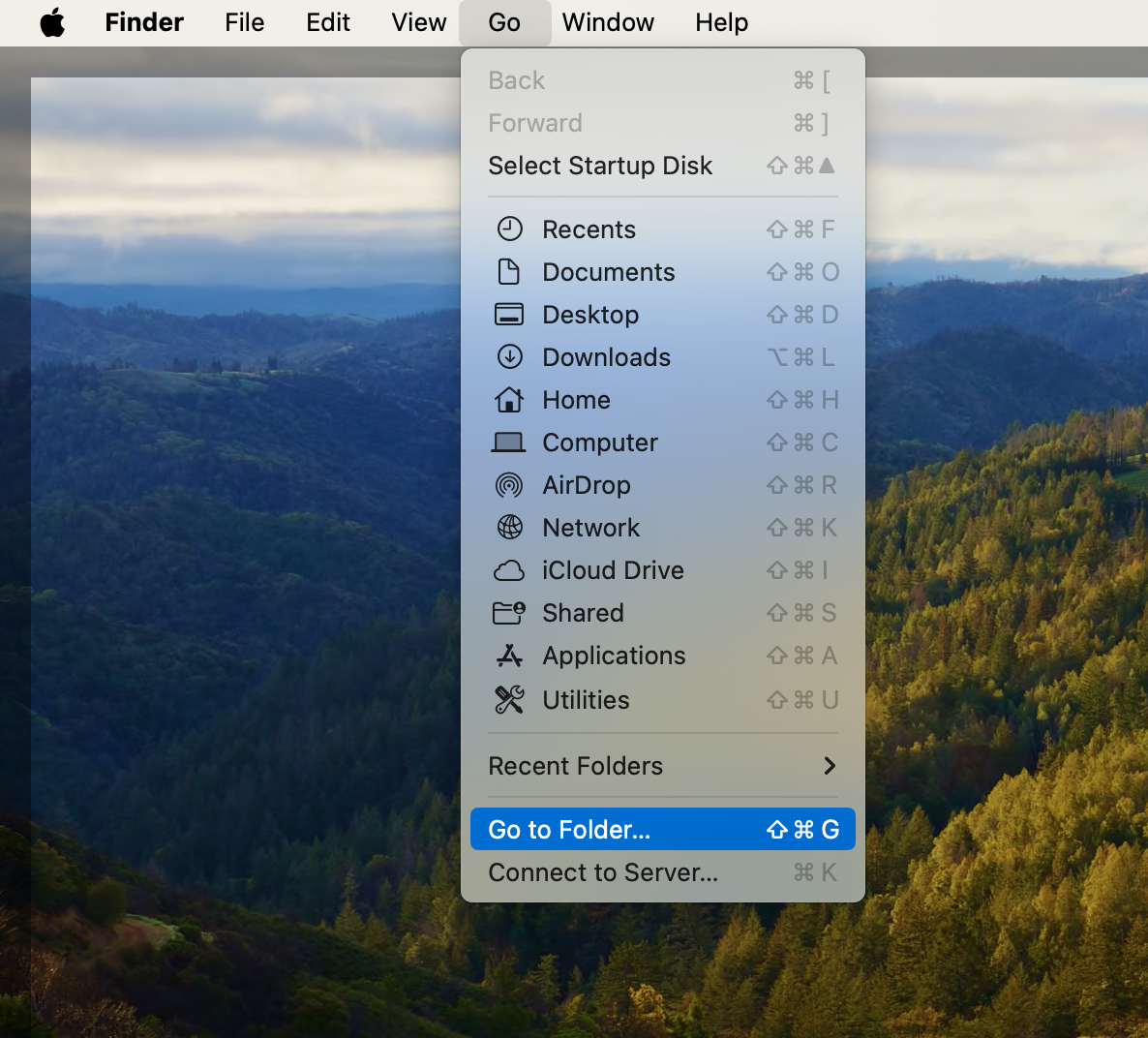Image resolution: width=1148 pixels, height=1038 pixels.
Task: Select the Forward menu entry
Action: point(663,123)
